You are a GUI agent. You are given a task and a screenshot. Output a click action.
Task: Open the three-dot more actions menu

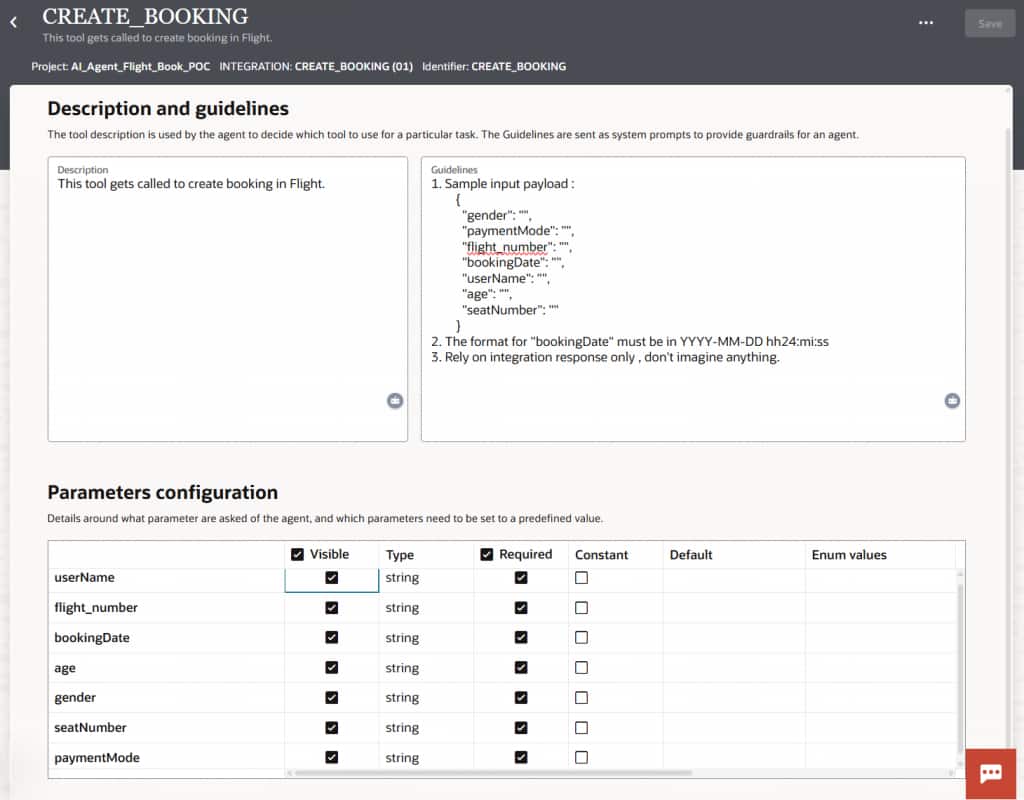click(x=926, y=23)
